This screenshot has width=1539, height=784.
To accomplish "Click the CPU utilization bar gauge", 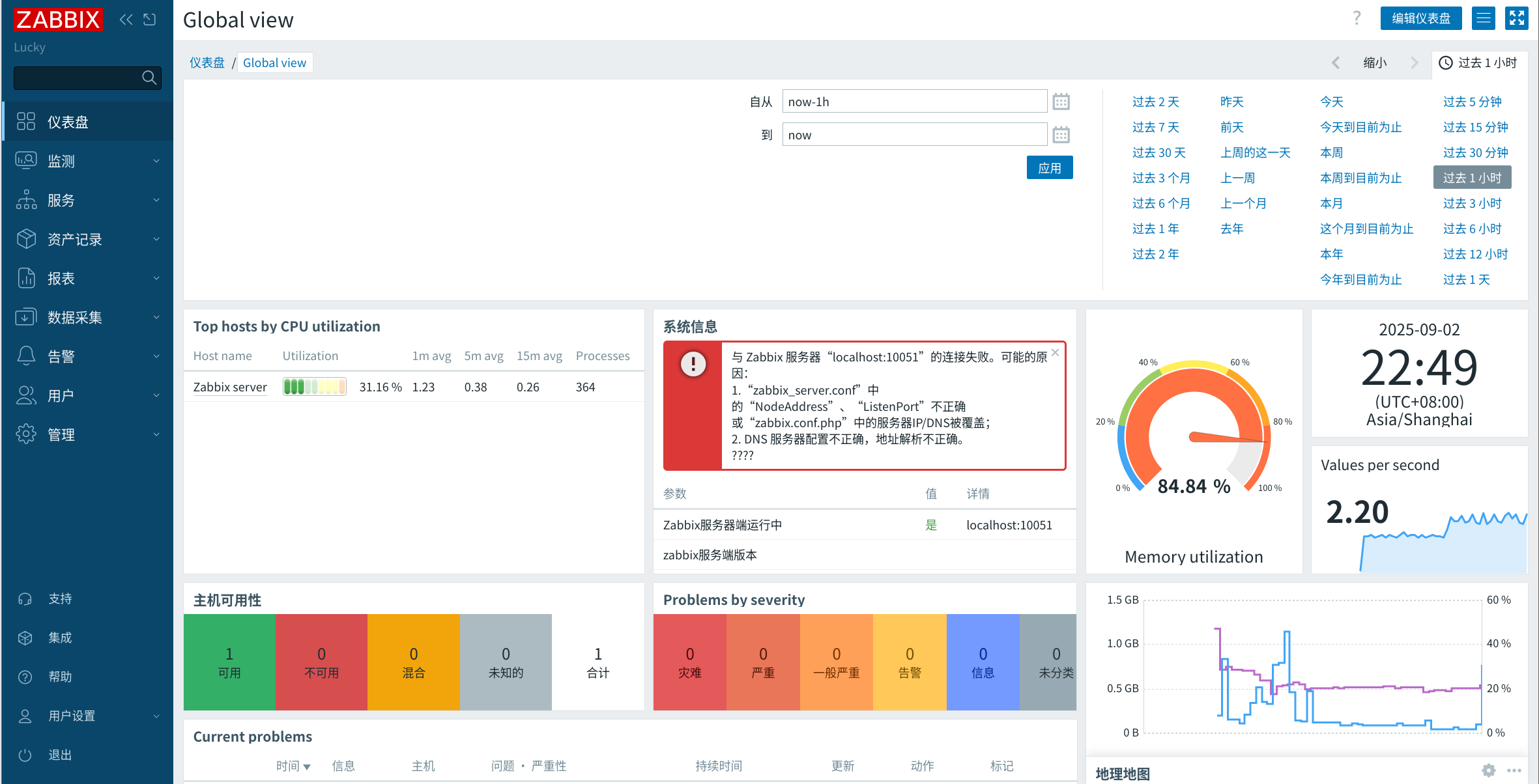I will pyautogui.click(x=315, y=387).
